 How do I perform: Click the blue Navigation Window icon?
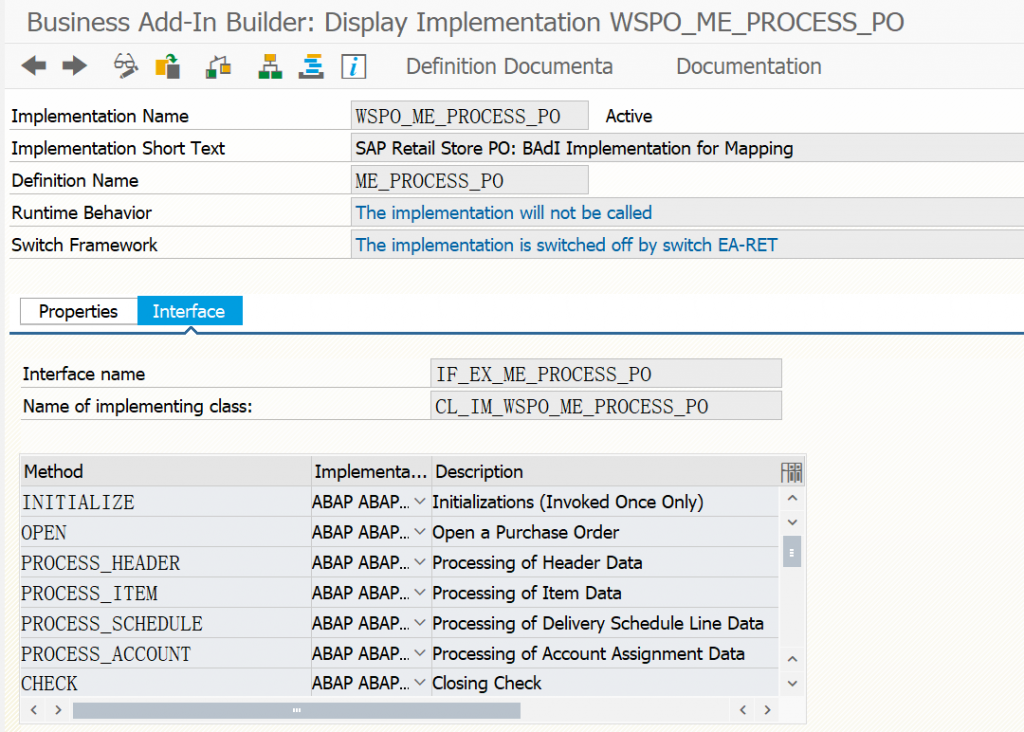click(x=313, y=66)
